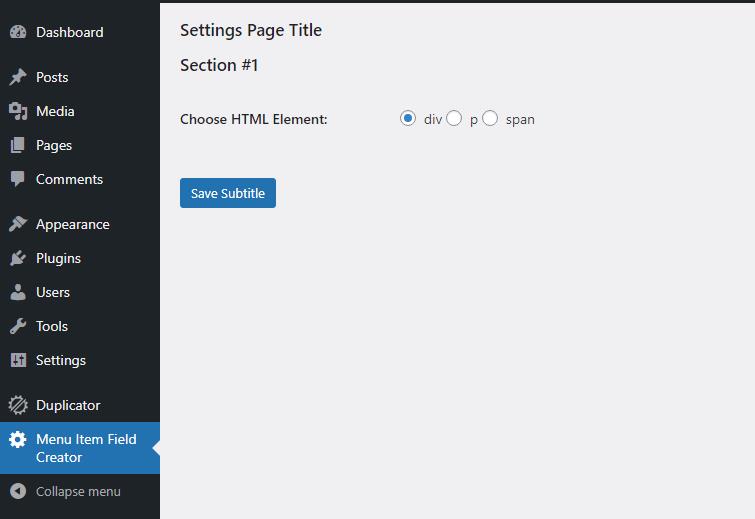
Task: Click the Users person icon
Action: point(18,292)
